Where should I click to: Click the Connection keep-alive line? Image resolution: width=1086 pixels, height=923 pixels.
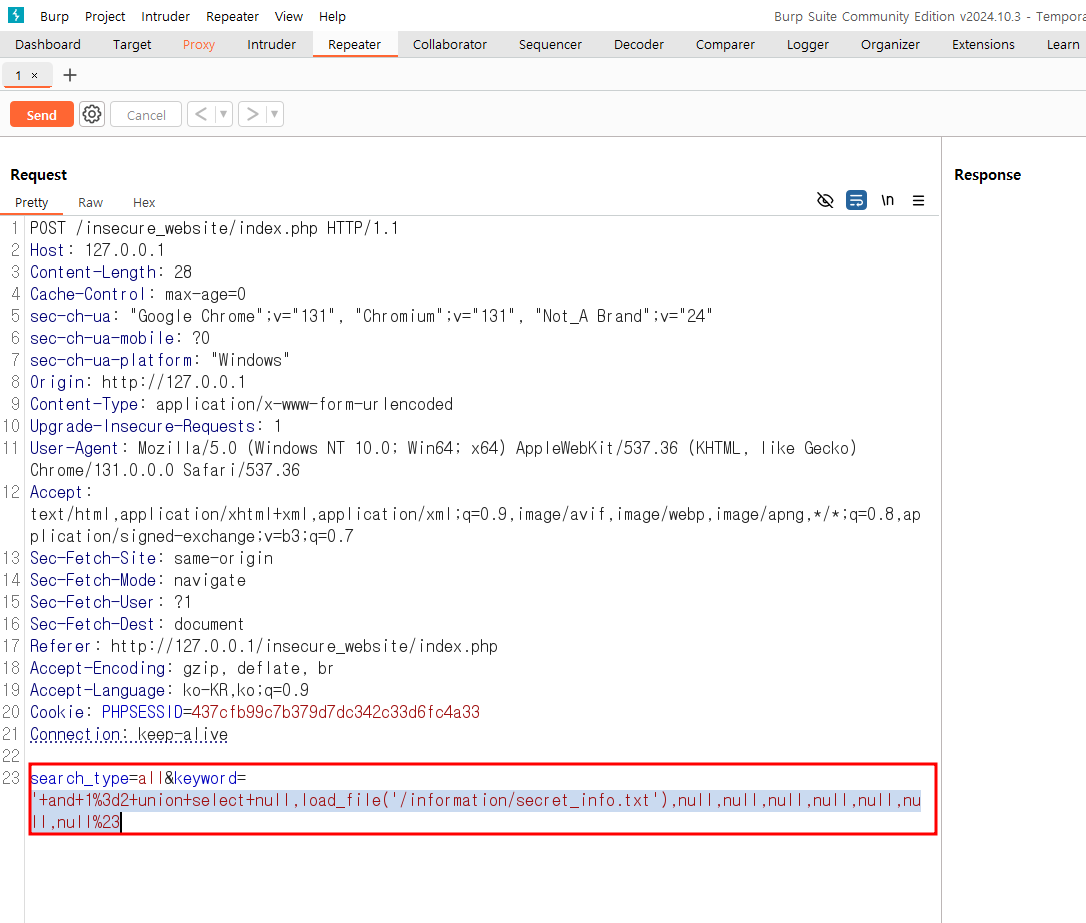click(129, 734)
